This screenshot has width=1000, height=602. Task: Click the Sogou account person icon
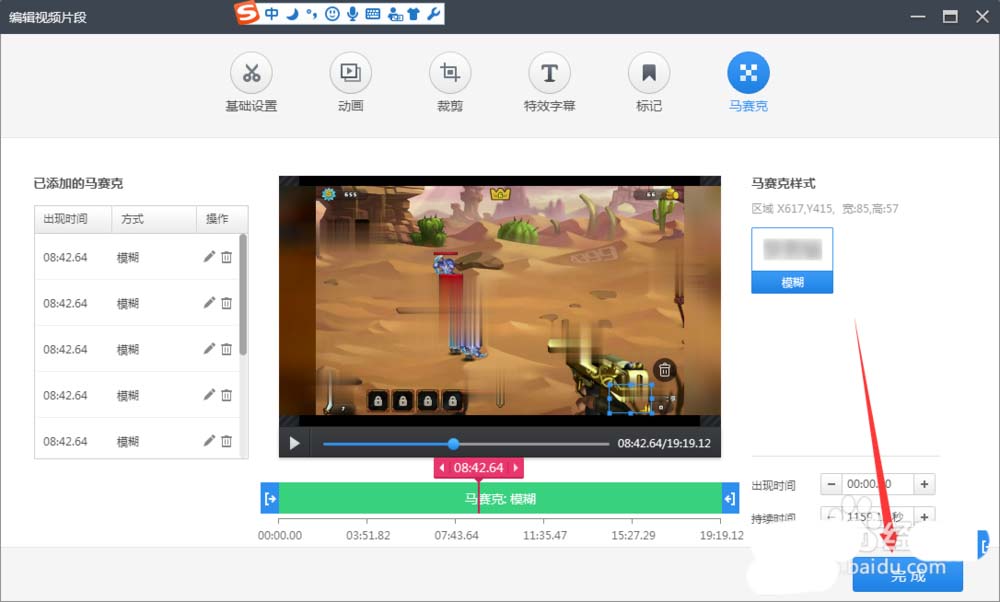pyautogui.click(x=395, y=14)
